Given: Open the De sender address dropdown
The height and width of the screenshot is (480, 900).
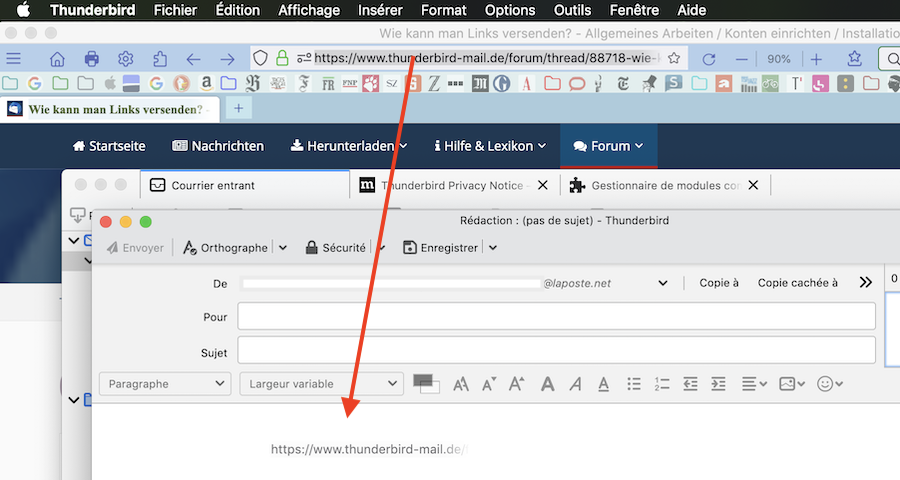Looking at the screenshot, I should click(x=663, y=283).
